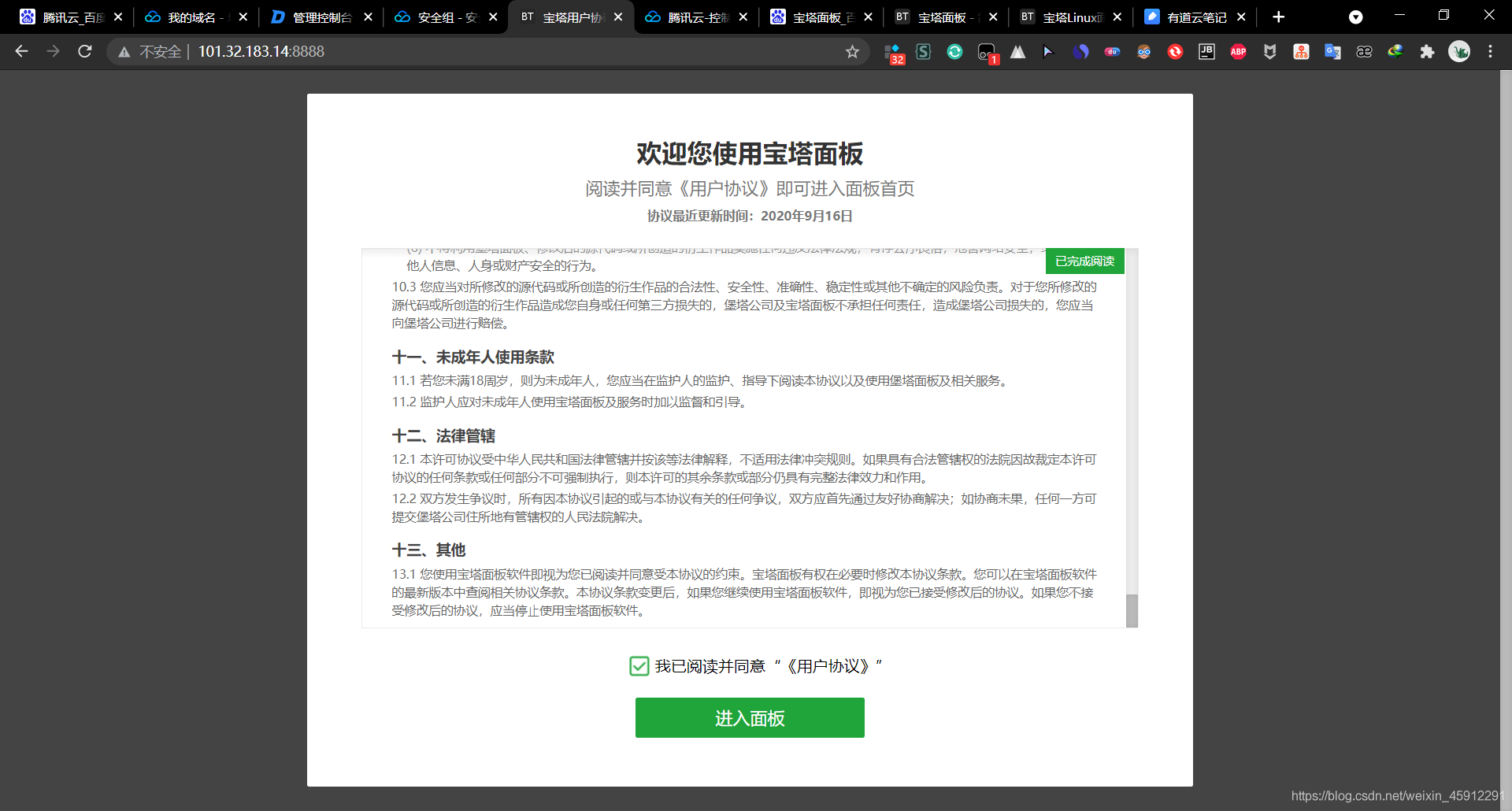The width and height of the screenshot is (1512, 811).
Task: Click the 十三、其他 heading
Action: pos(428,550)
